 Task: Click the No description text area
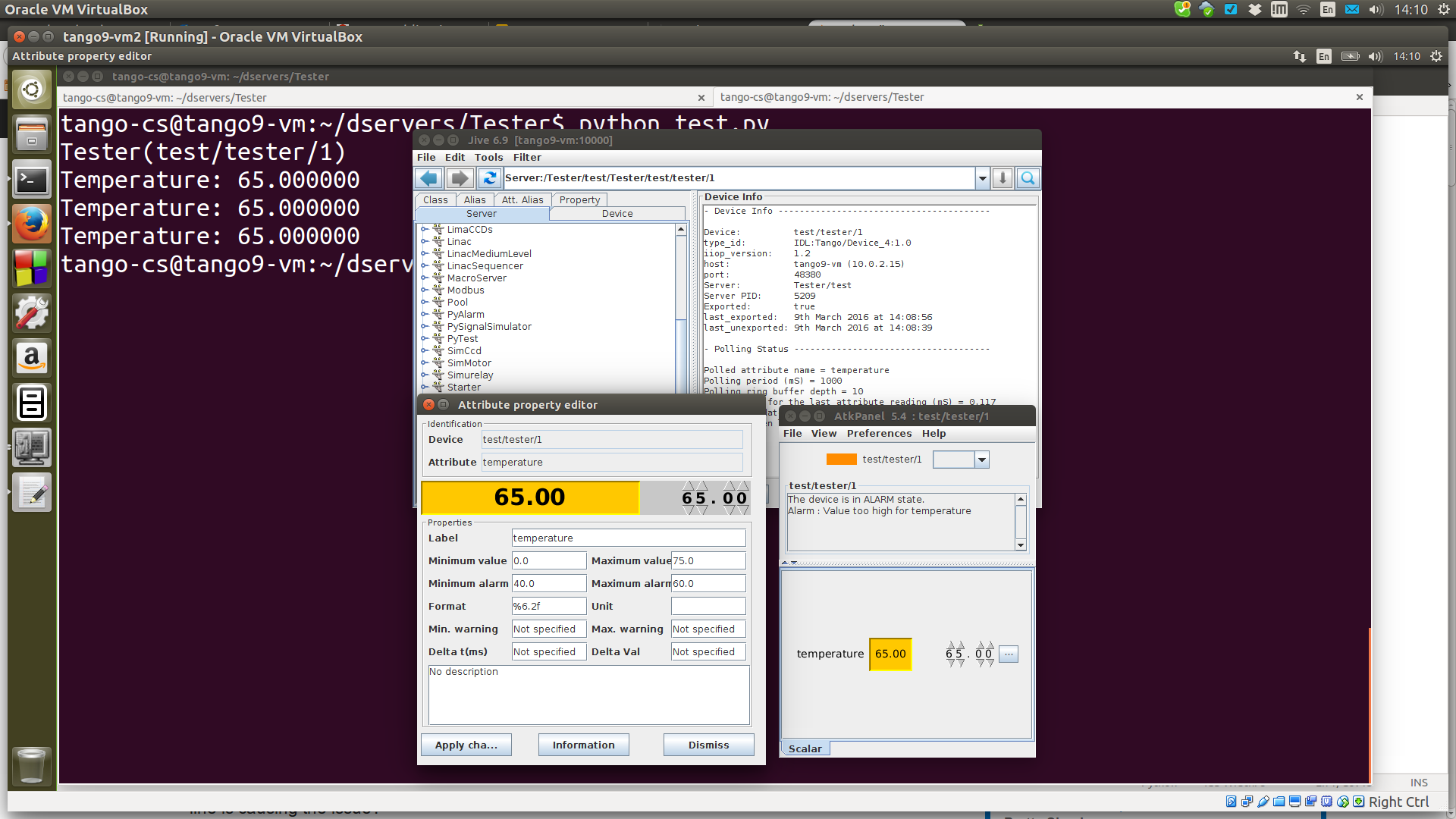(589, 695)
